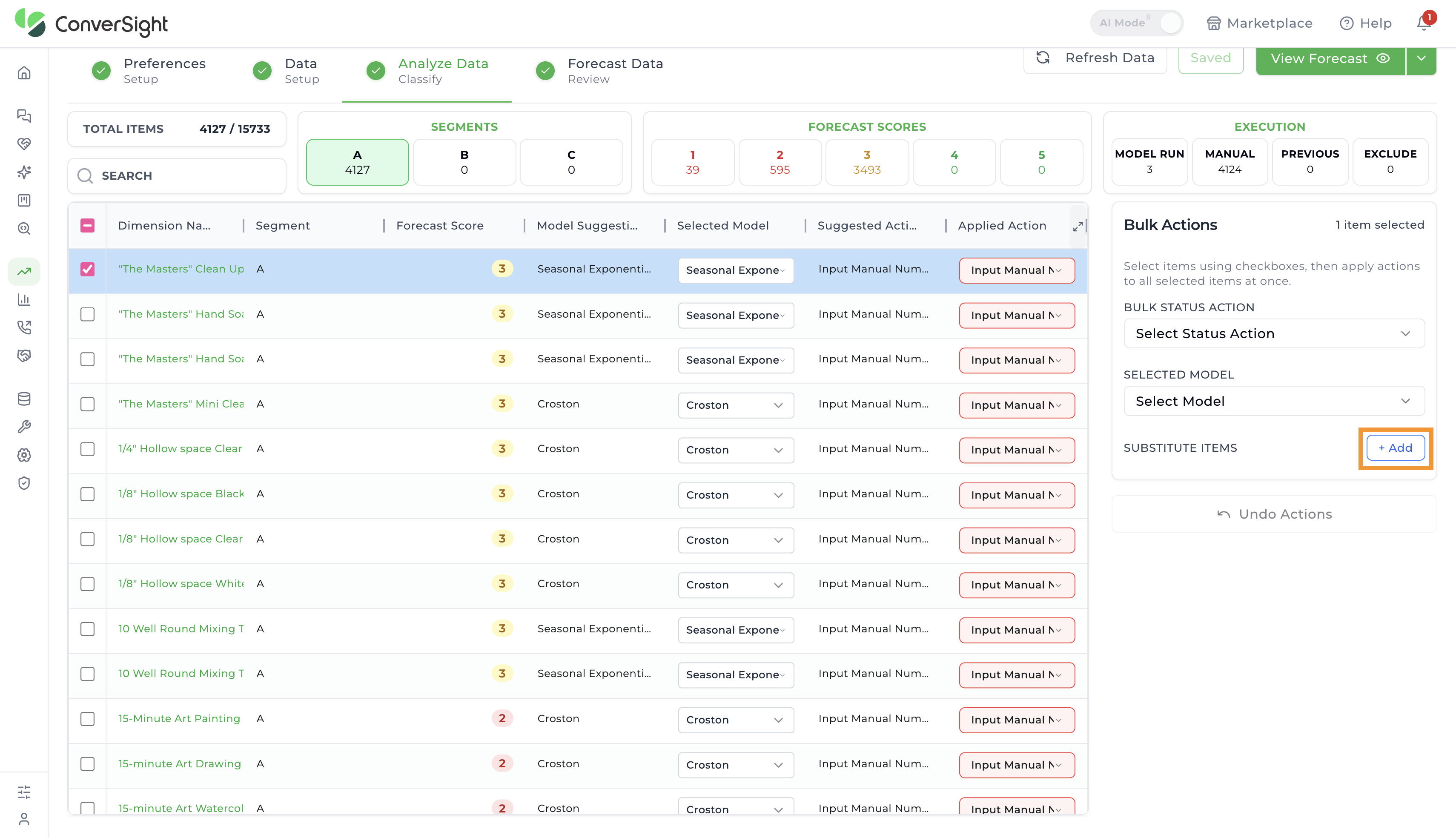Toggle the header select-all checkbox
The width and height of the screenshot is (1456, 838).
point(87,226)
